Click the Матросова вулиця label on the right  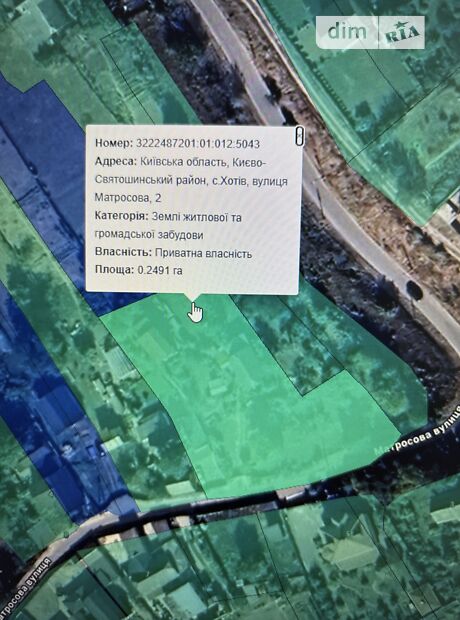(x=417, y=430)
